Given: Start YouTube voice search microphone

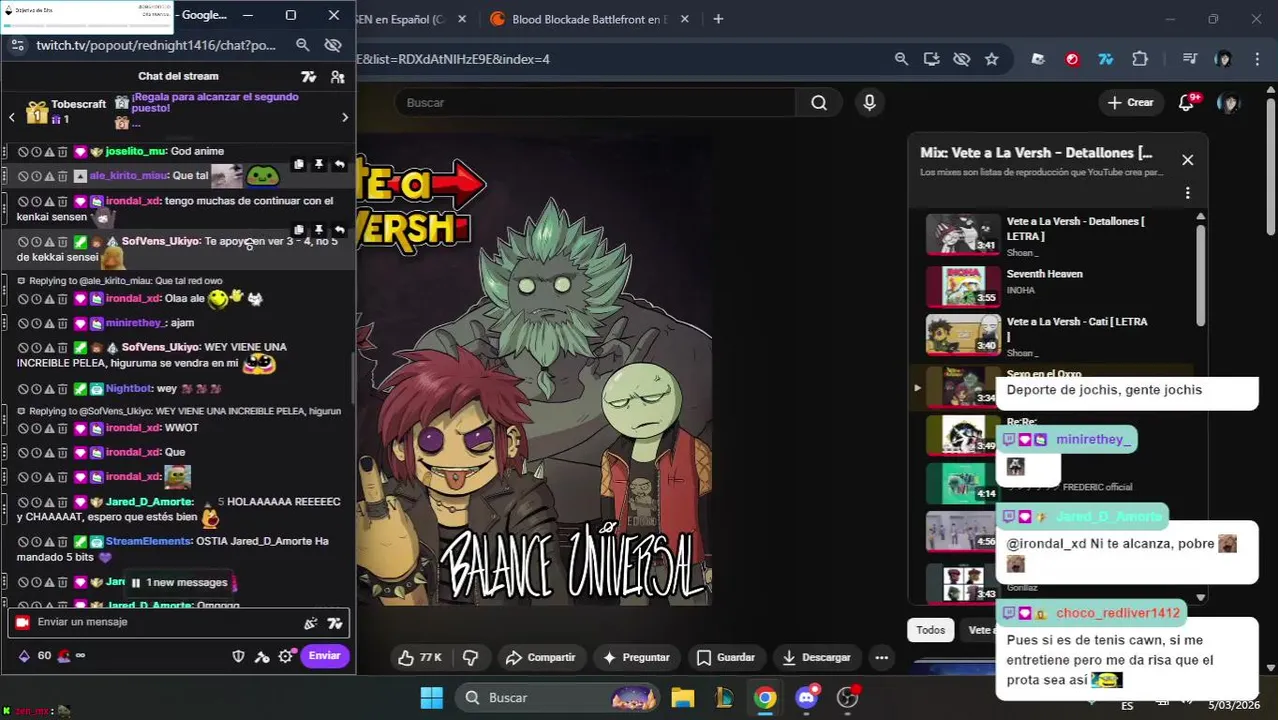Looking at the screenshot, I should click(869, 103).
